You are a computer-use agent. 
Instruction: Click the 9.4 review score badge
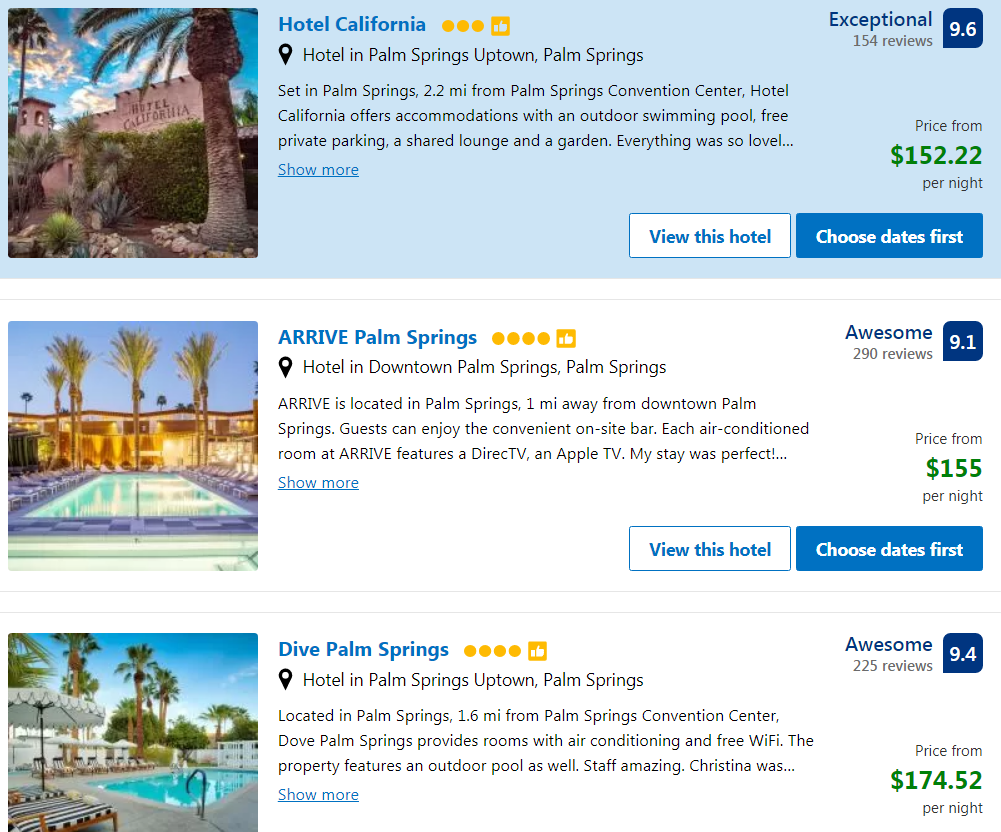coord(962,653)
